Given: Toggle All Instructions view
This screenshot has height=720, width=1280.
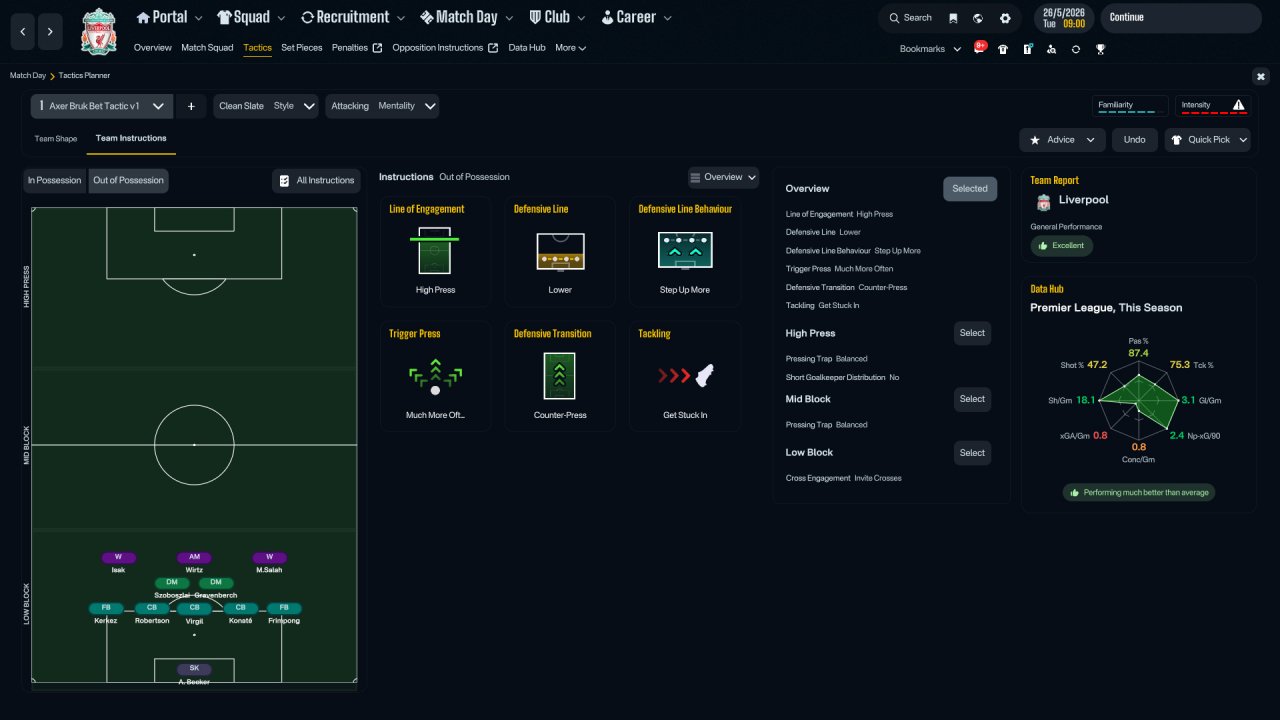Looking at the screenshot, I should 317,180.
